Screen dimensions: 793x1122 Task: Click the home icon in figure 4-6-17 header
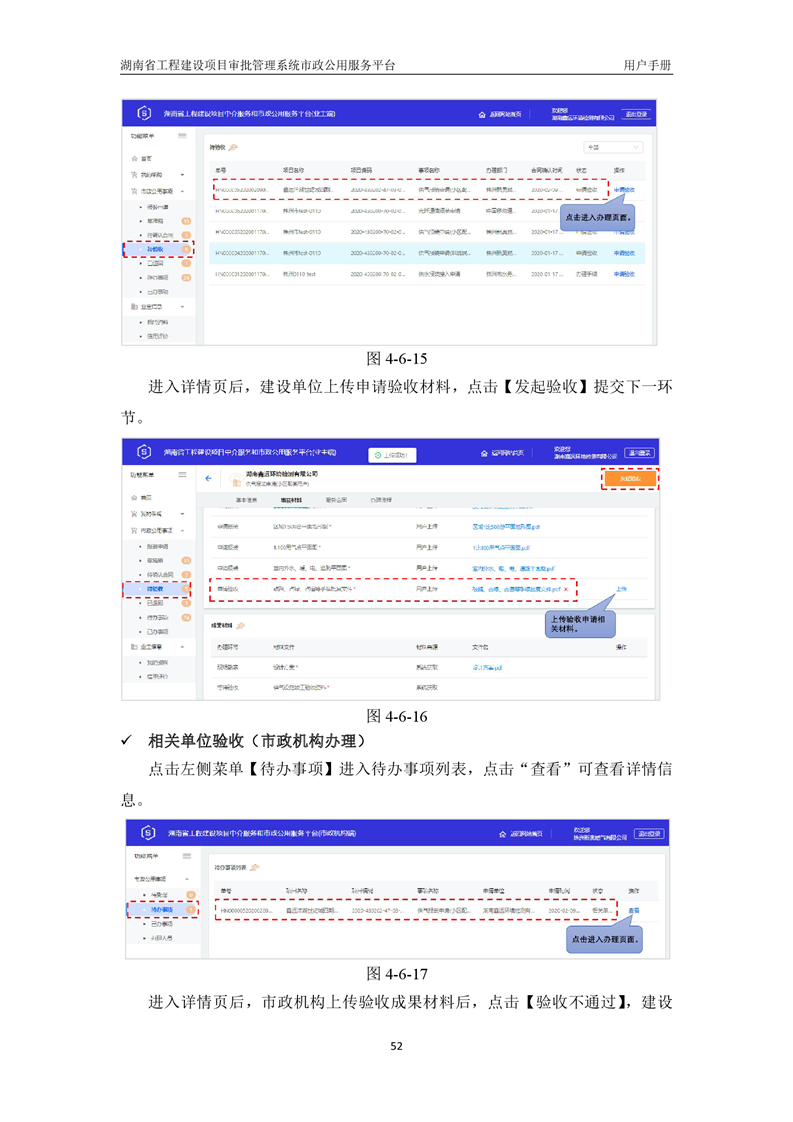pos(502,834)
